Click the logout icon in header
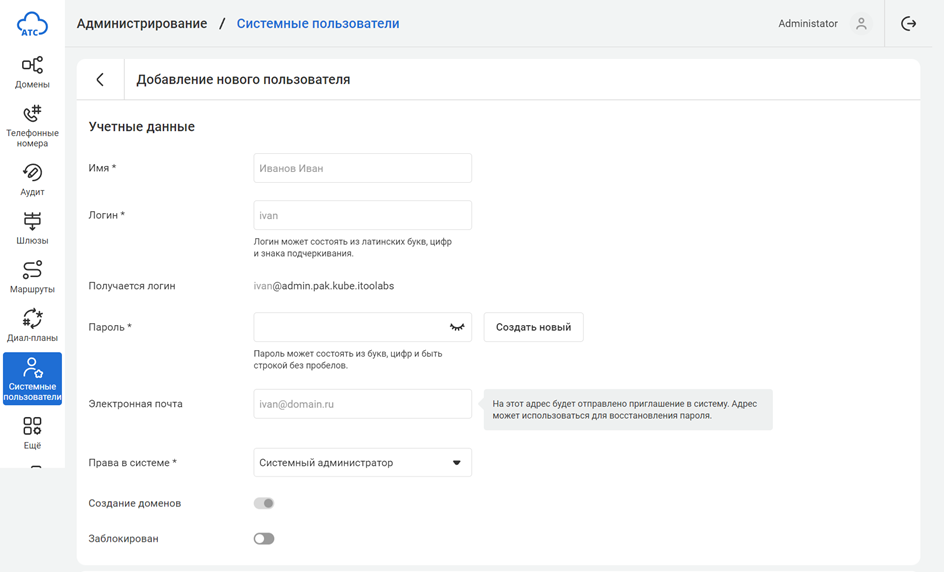The height and width of the screenshot is (572, 944). (908, 24)
